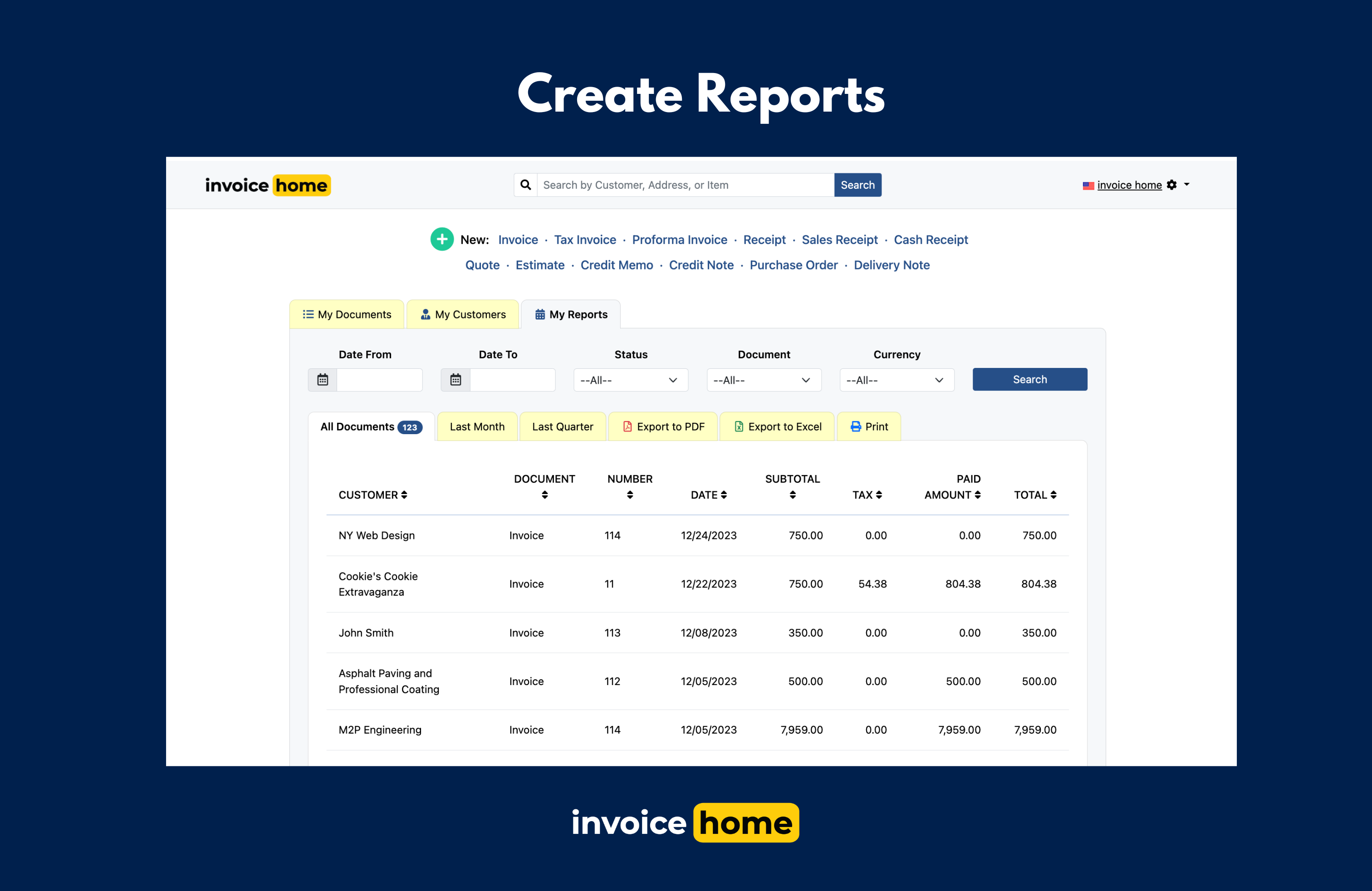Switch to the My Customers tab
Screen dimensions: 1372x891
click(464, 314)
